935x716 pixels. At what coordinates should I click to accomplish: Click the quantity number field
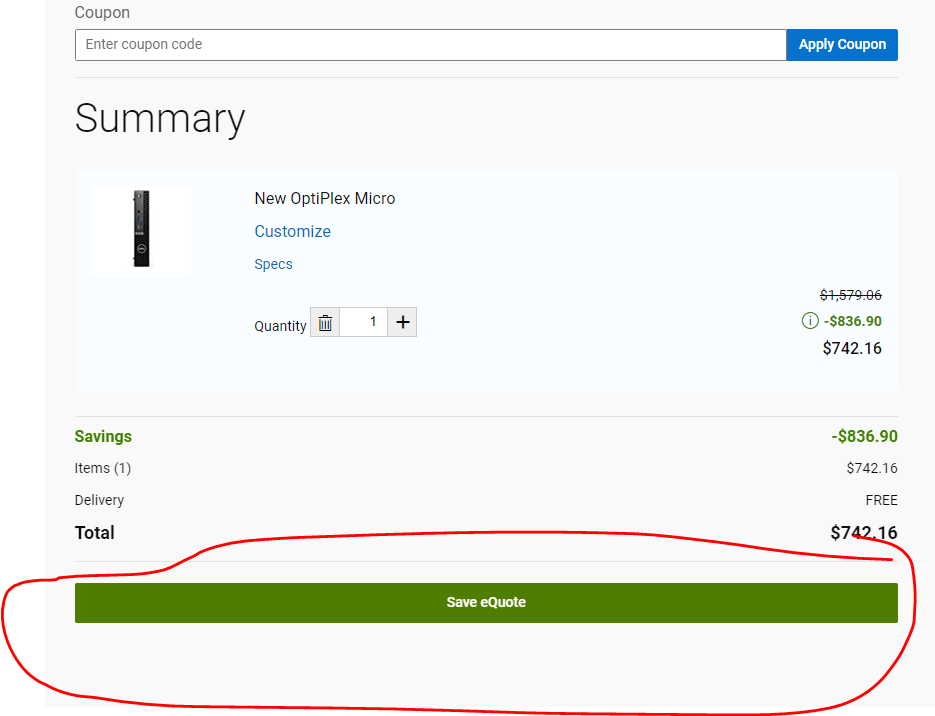[364, 322]
